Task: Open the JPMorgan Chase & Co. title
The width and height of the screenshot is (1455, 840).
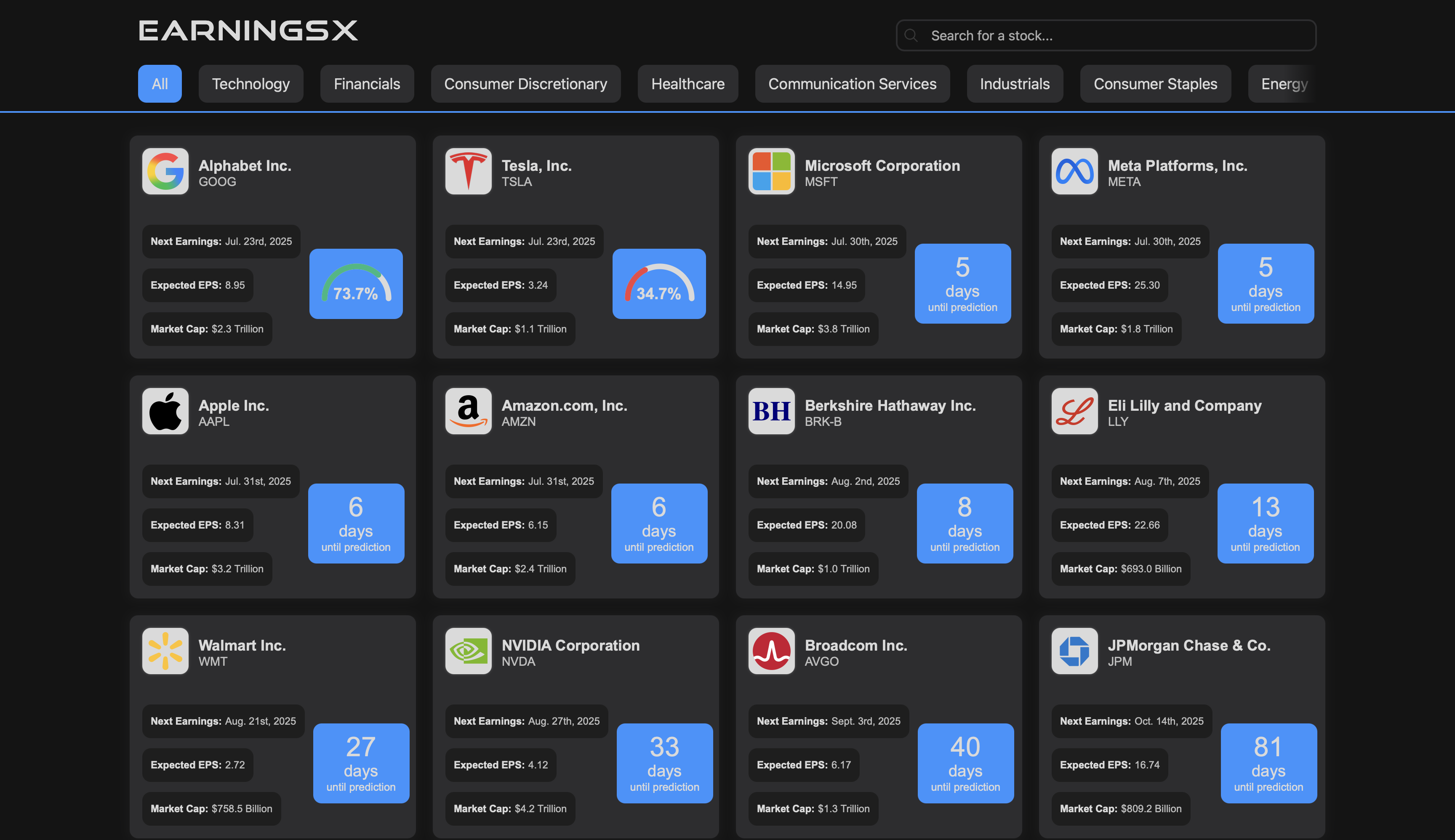Action: click(1189, 645)
